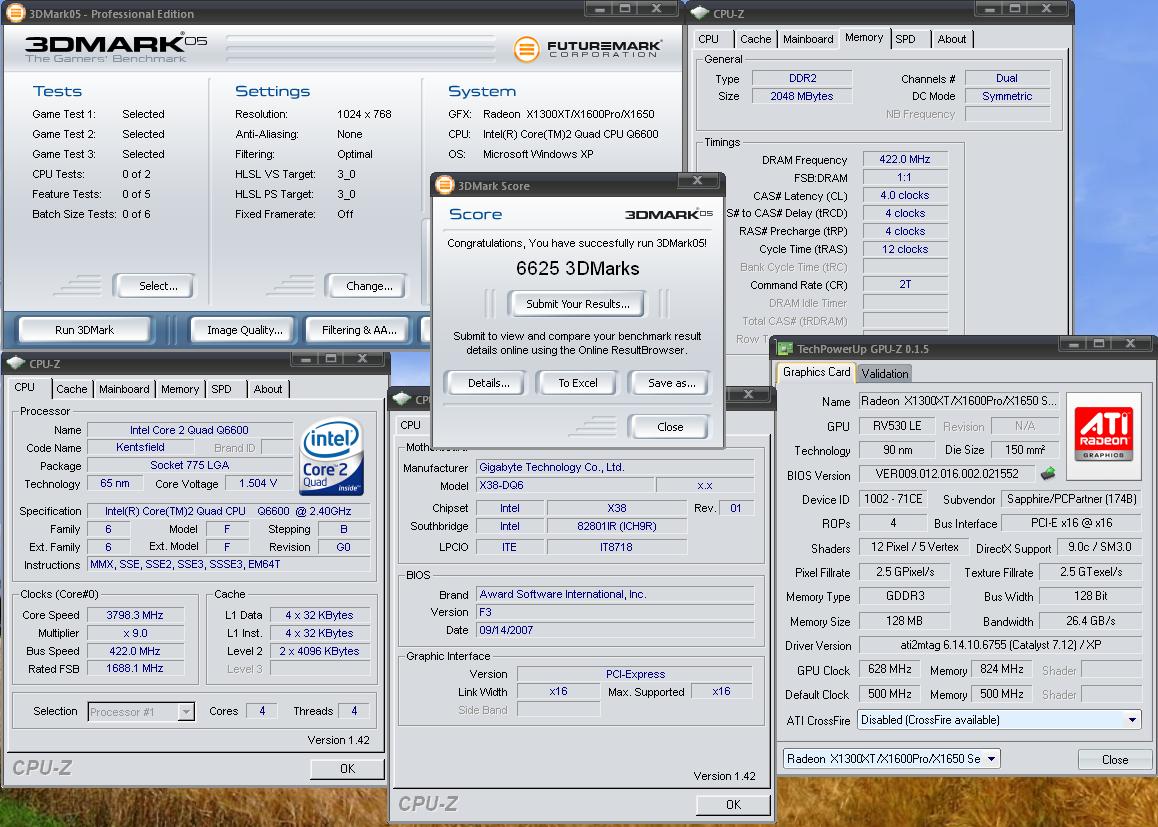Switch to the SPD tab in bottom-left CPU-Z
Image resolution: width=1158 pixels, height=827 pixels.
click(222, 389)
